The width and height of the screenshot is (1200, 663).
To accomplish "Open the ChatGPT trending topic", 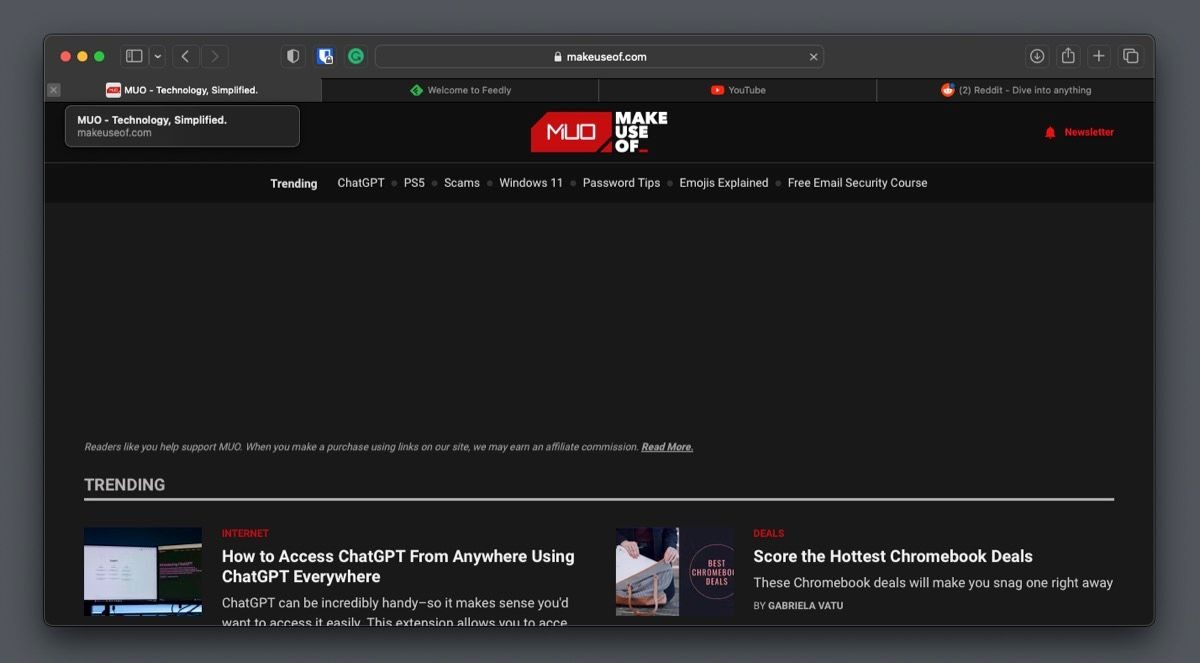I will [361, 183].
